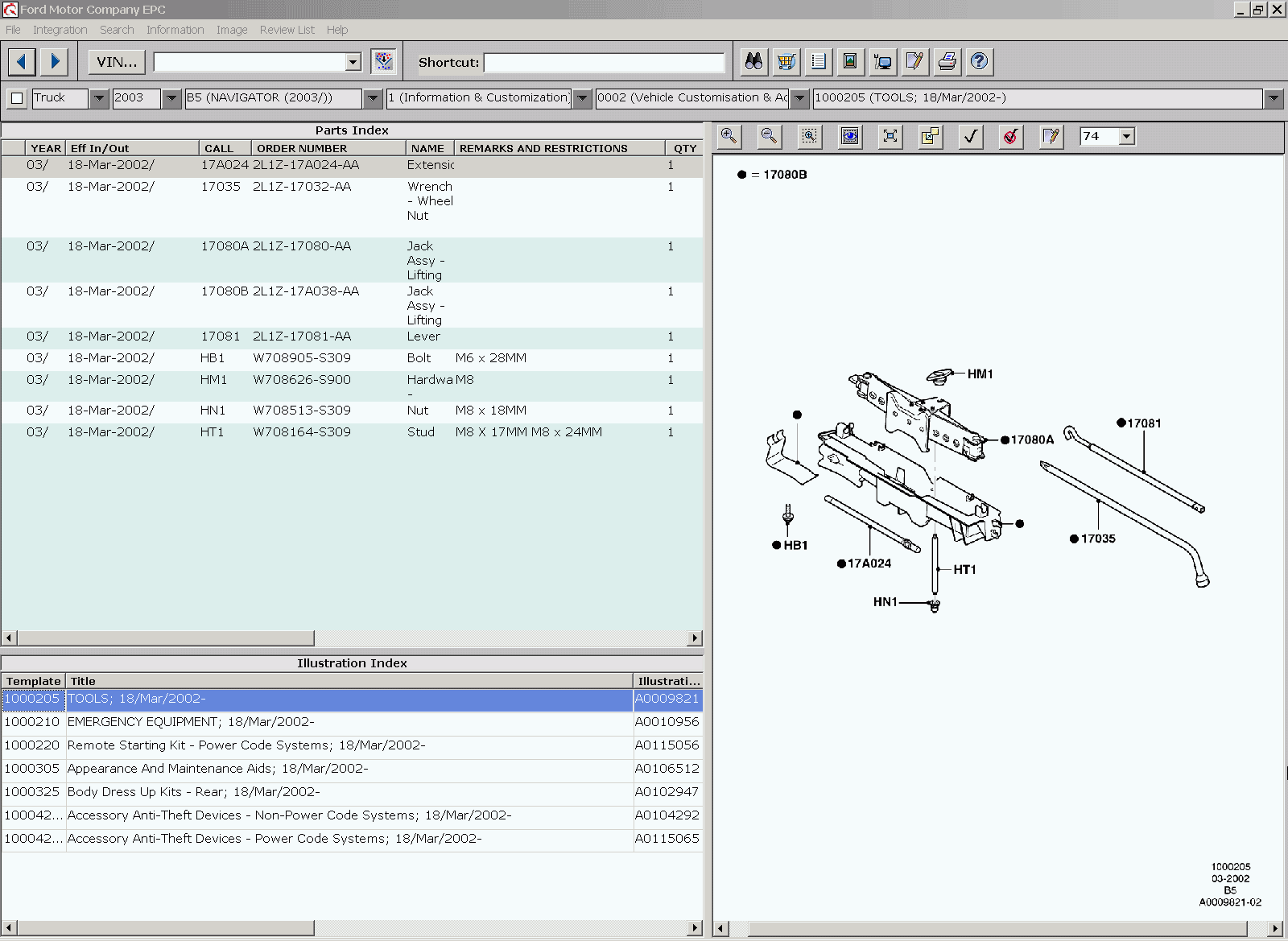Open search with the binoculars icon
Image resolution: width=1288 pixels, height=941 pixels.
pos(753,61)
